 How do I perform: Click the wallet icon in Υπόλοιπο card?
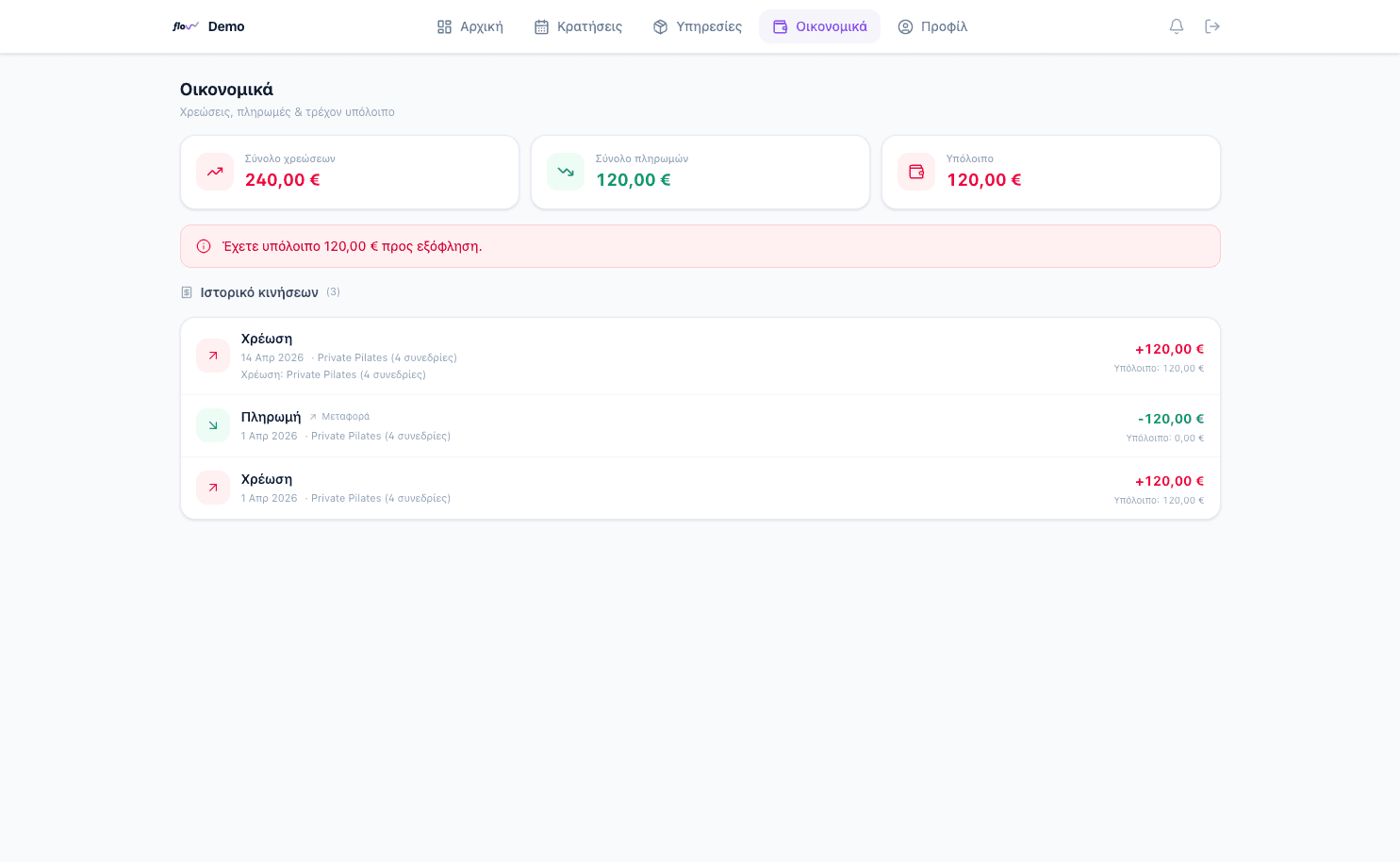coord(916,172)
